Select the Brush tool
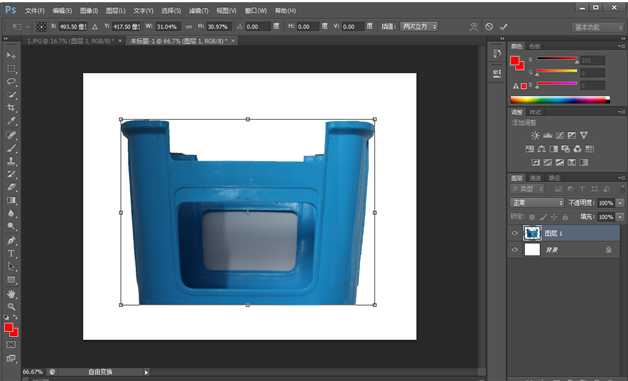This screenshot has height=381, width=628. pos(11,148)
